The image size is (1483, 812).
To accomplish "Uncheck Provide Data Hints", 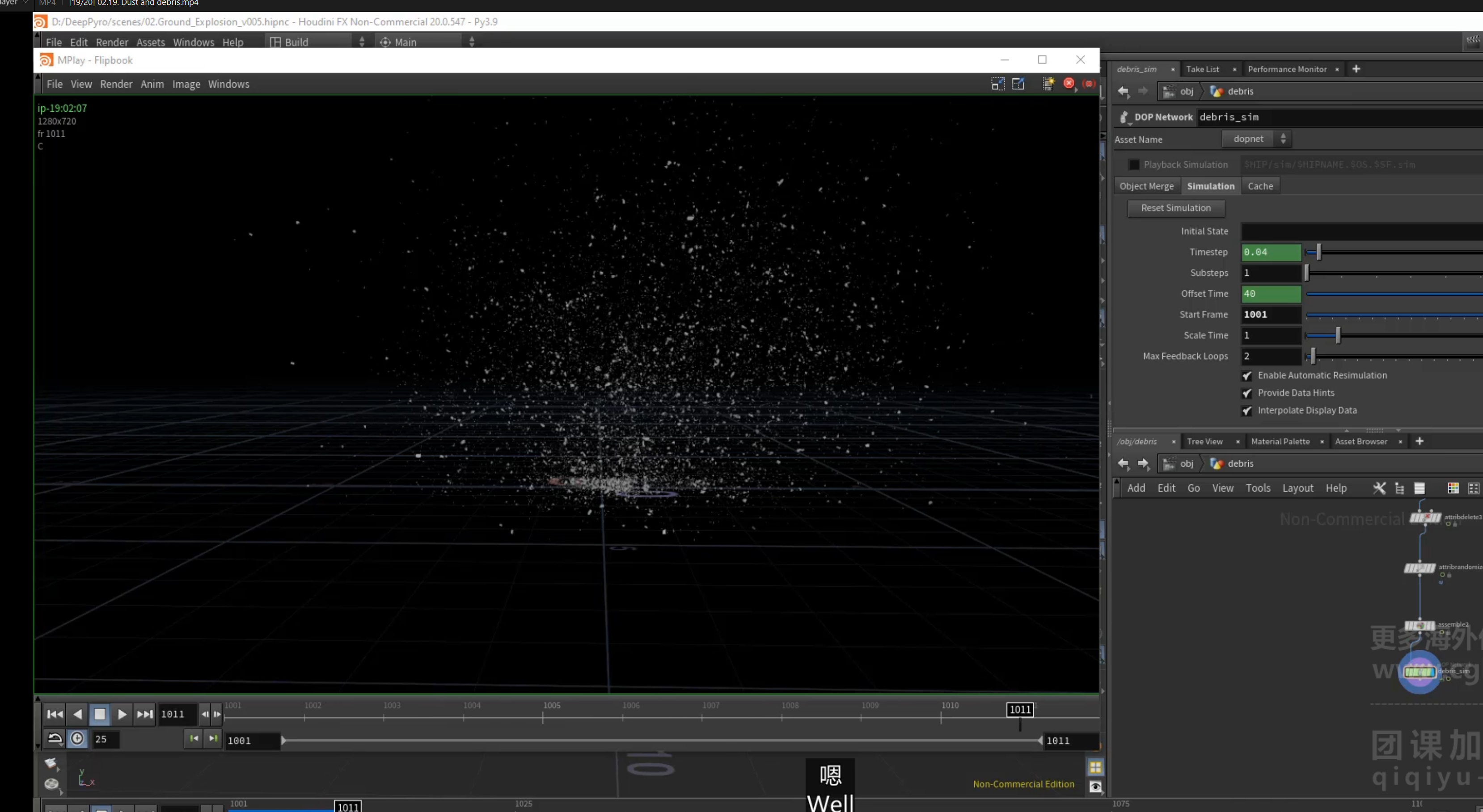I will click(x=1247, y=393).
